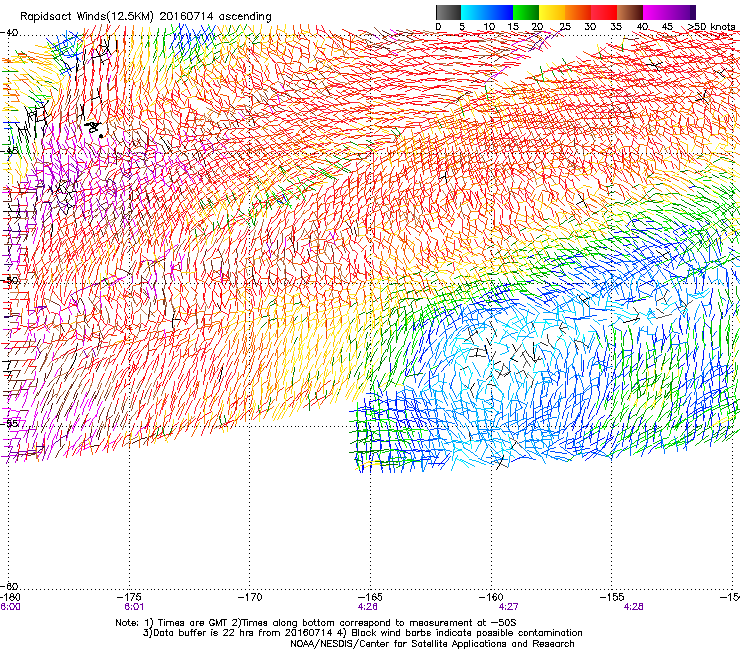Click the '25' legend scale label
740x650 pixels.
pos(565,27)
